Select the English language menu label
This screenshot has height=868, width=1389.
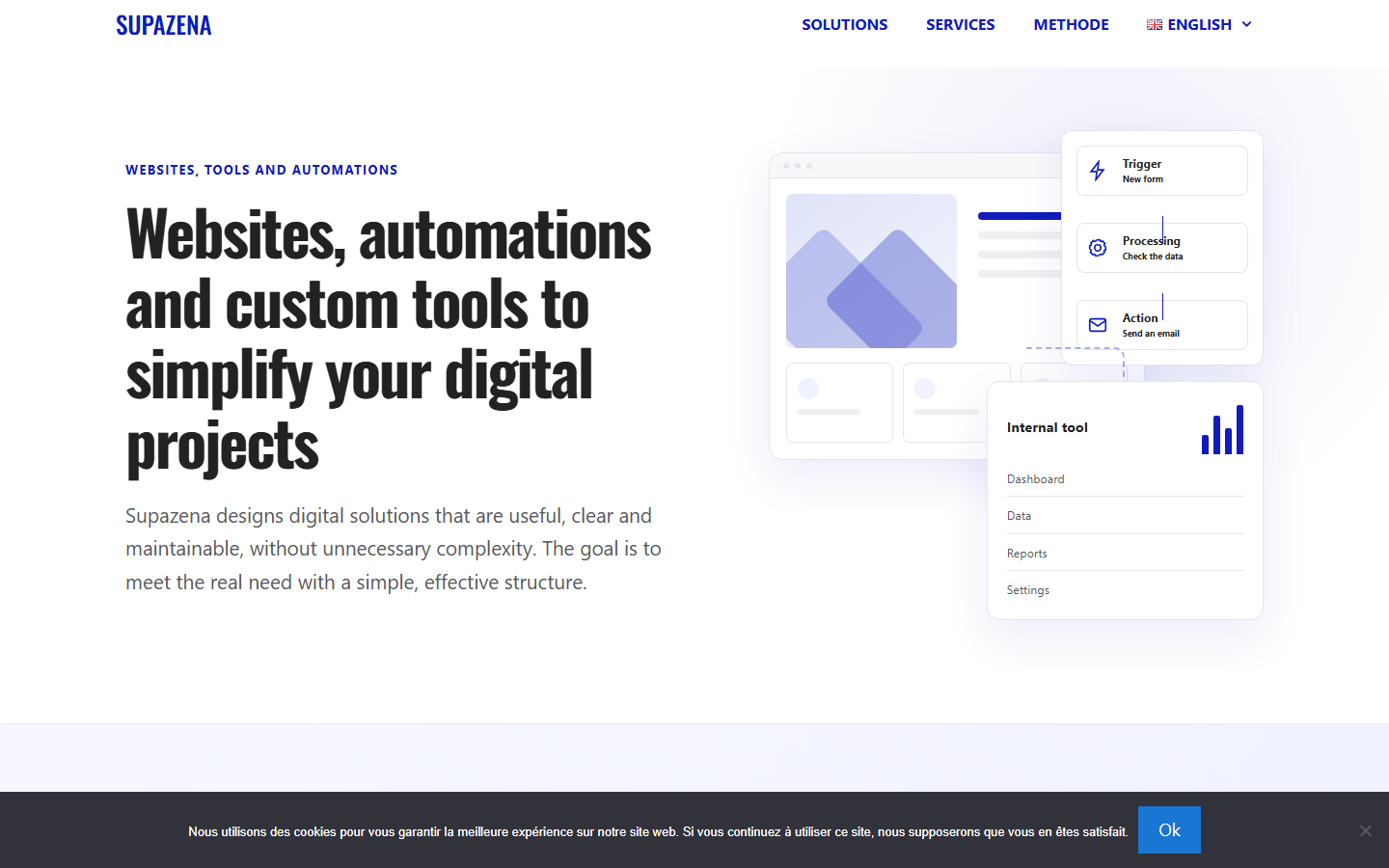[x=1200, y=25]
